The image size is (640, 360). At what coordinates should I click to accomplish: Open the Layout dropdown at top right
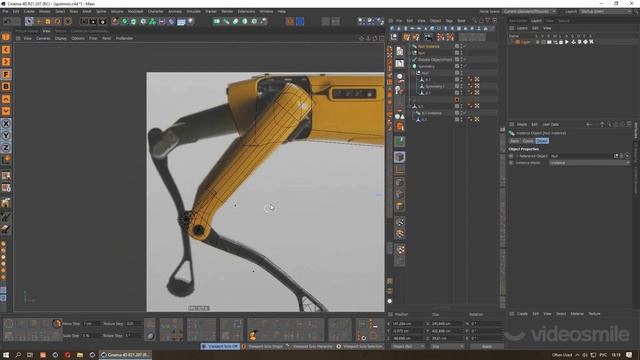coord(605,11)
